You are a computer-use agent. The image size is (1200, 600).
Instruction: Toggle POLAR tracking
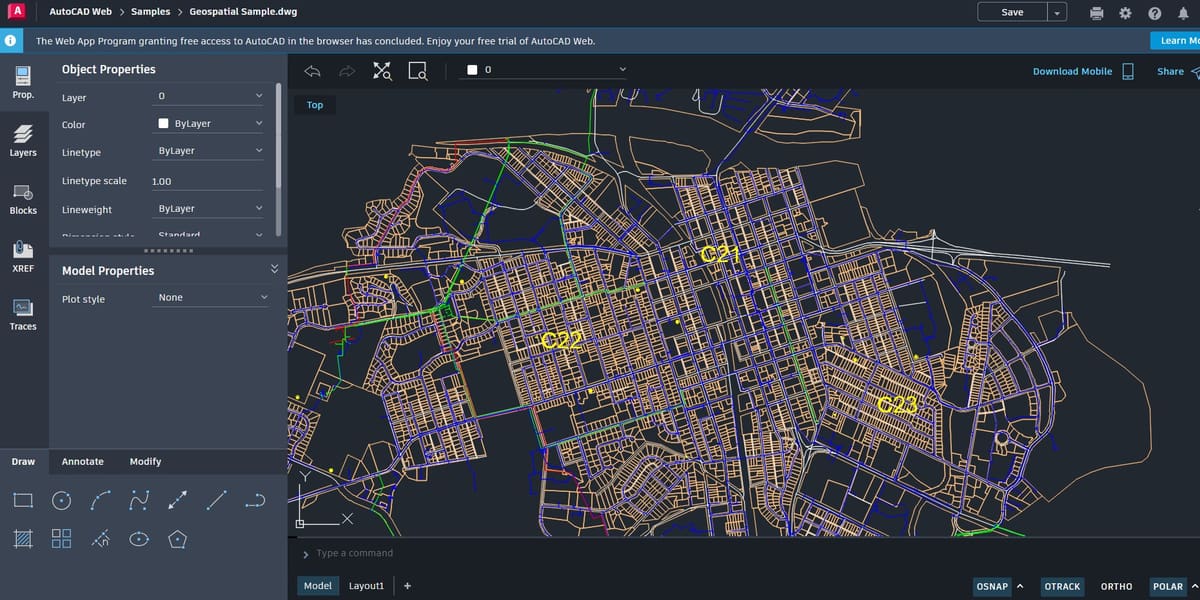[x=1168, y=586]
